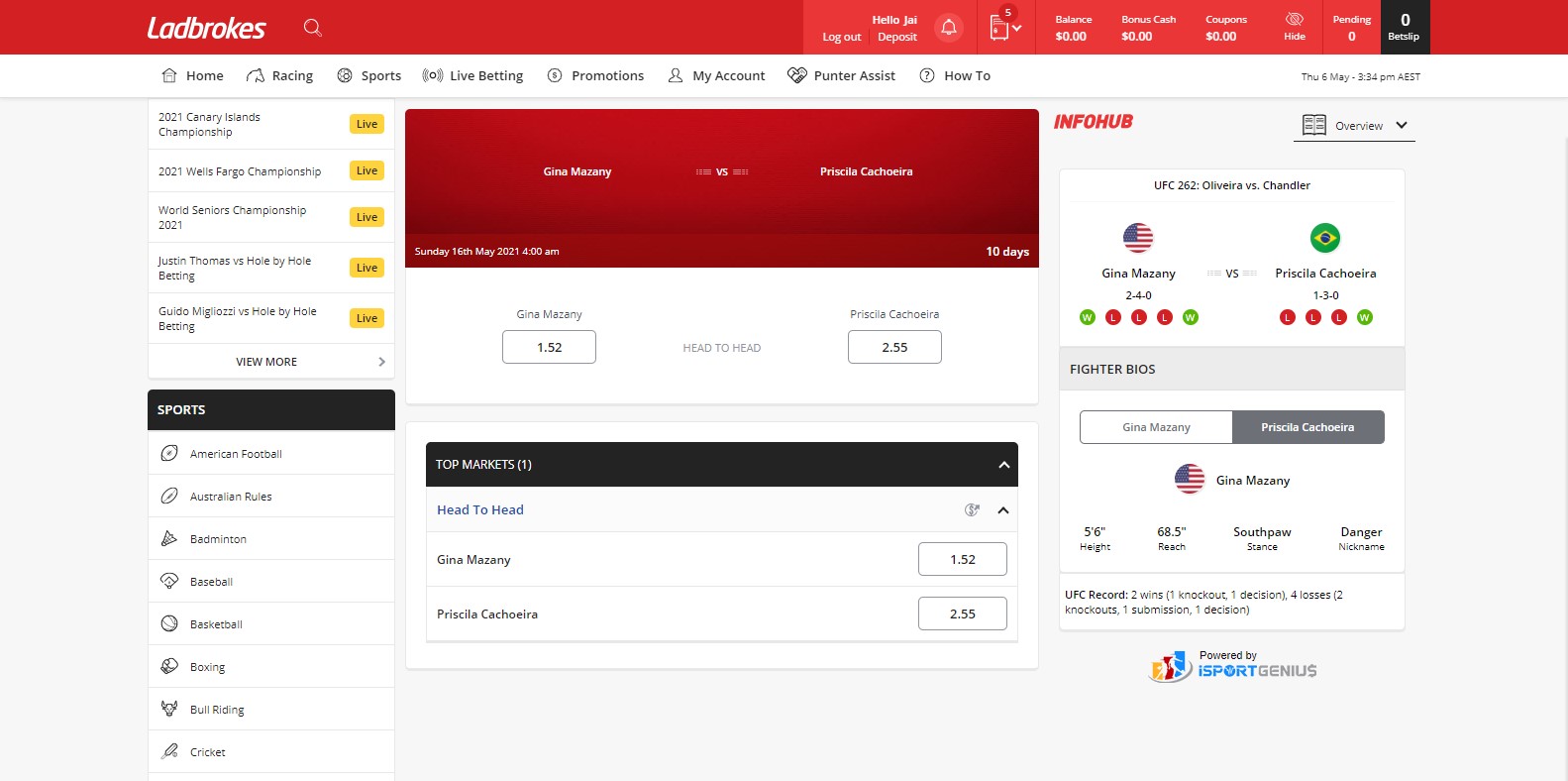This screenshot has height=781, width=1568.
Task: Click the Head To Head market title
Action: point(480,509)
